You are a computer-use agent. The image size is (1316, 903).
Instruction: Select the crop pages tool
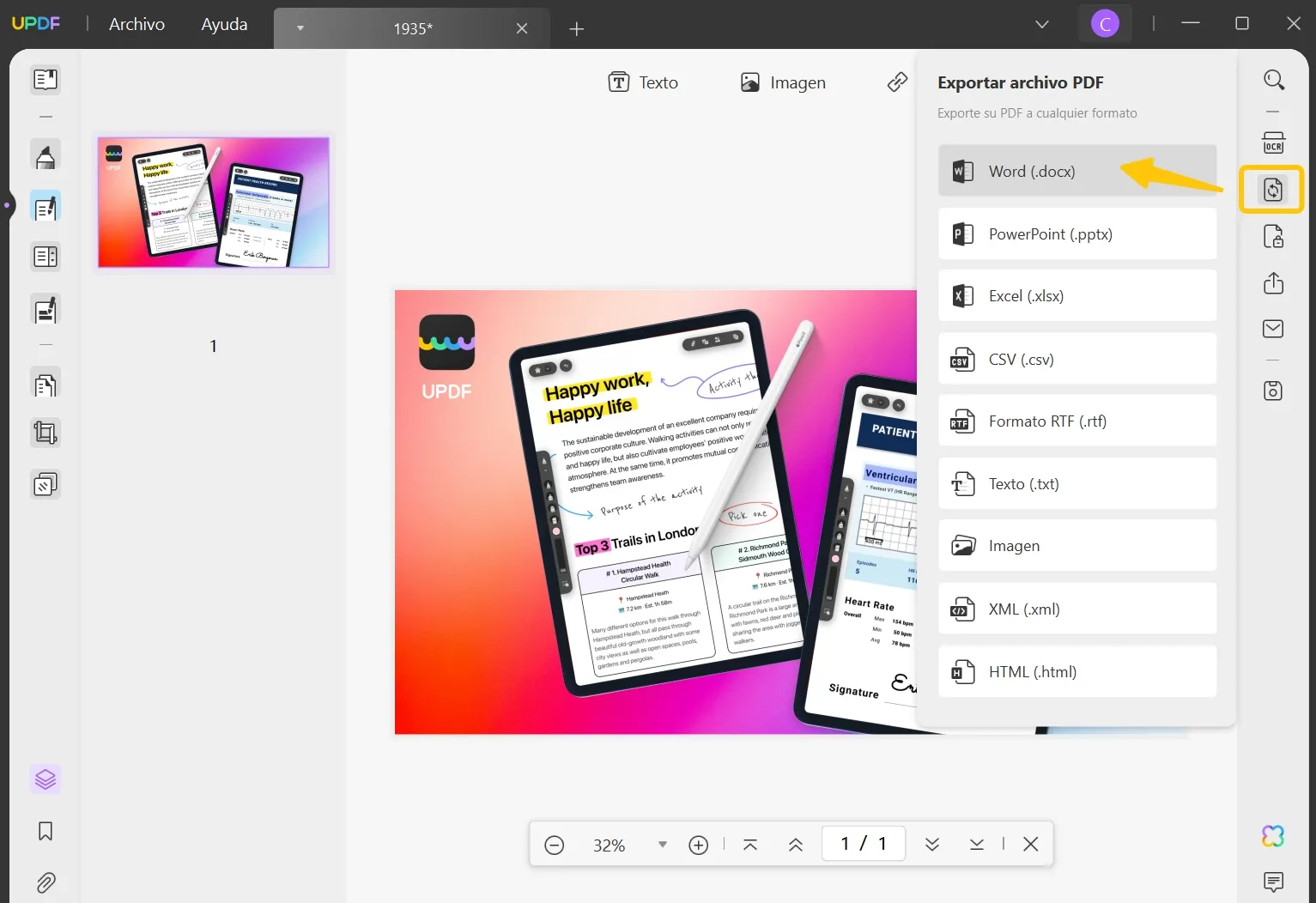pos(45,432)
